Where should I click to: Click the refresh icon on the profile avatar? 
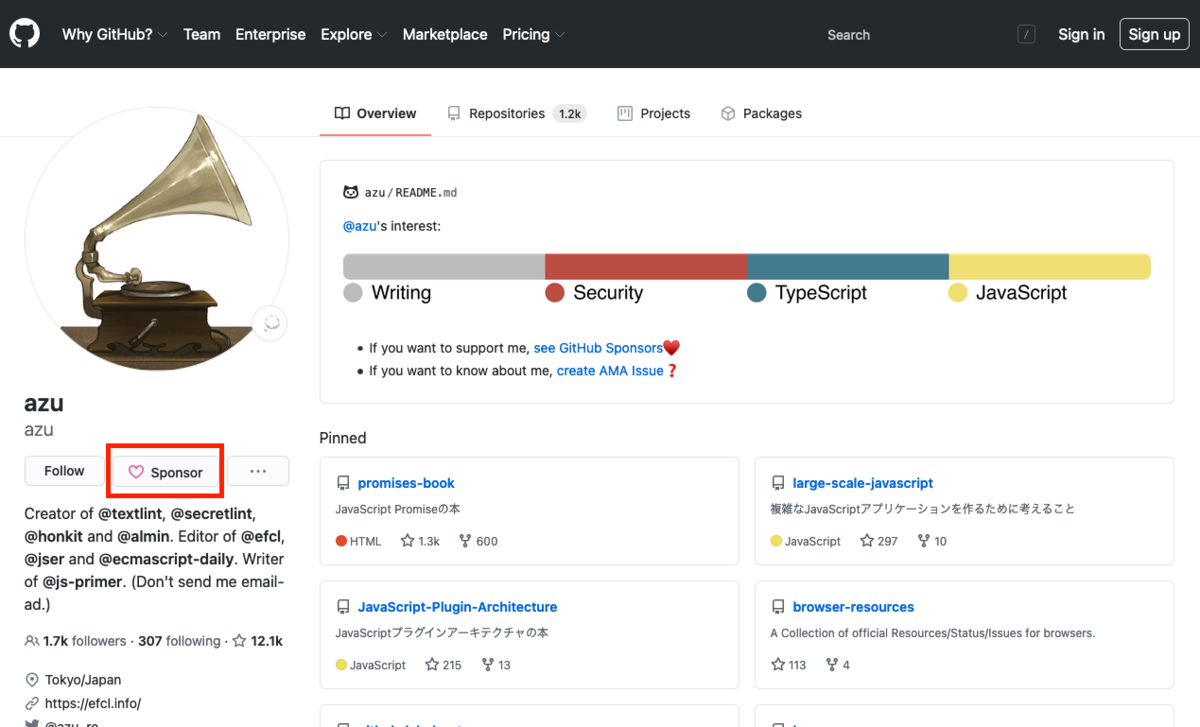coord(269,322)
